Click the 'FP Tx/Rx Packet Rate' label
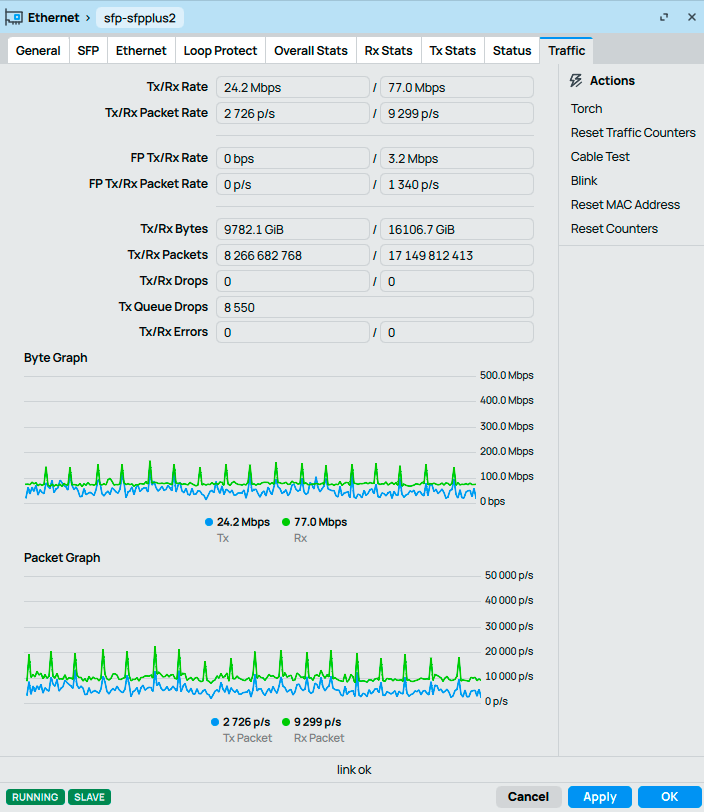 (x=148, y=184)
